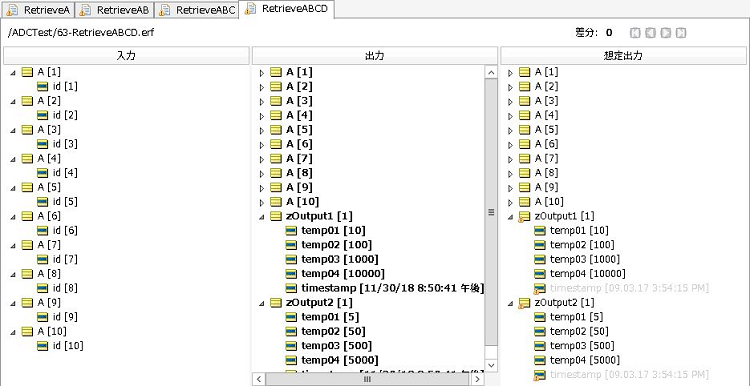Click the 想定出力 column header
This screenshot has width=750, height=386.
[623, 55]
